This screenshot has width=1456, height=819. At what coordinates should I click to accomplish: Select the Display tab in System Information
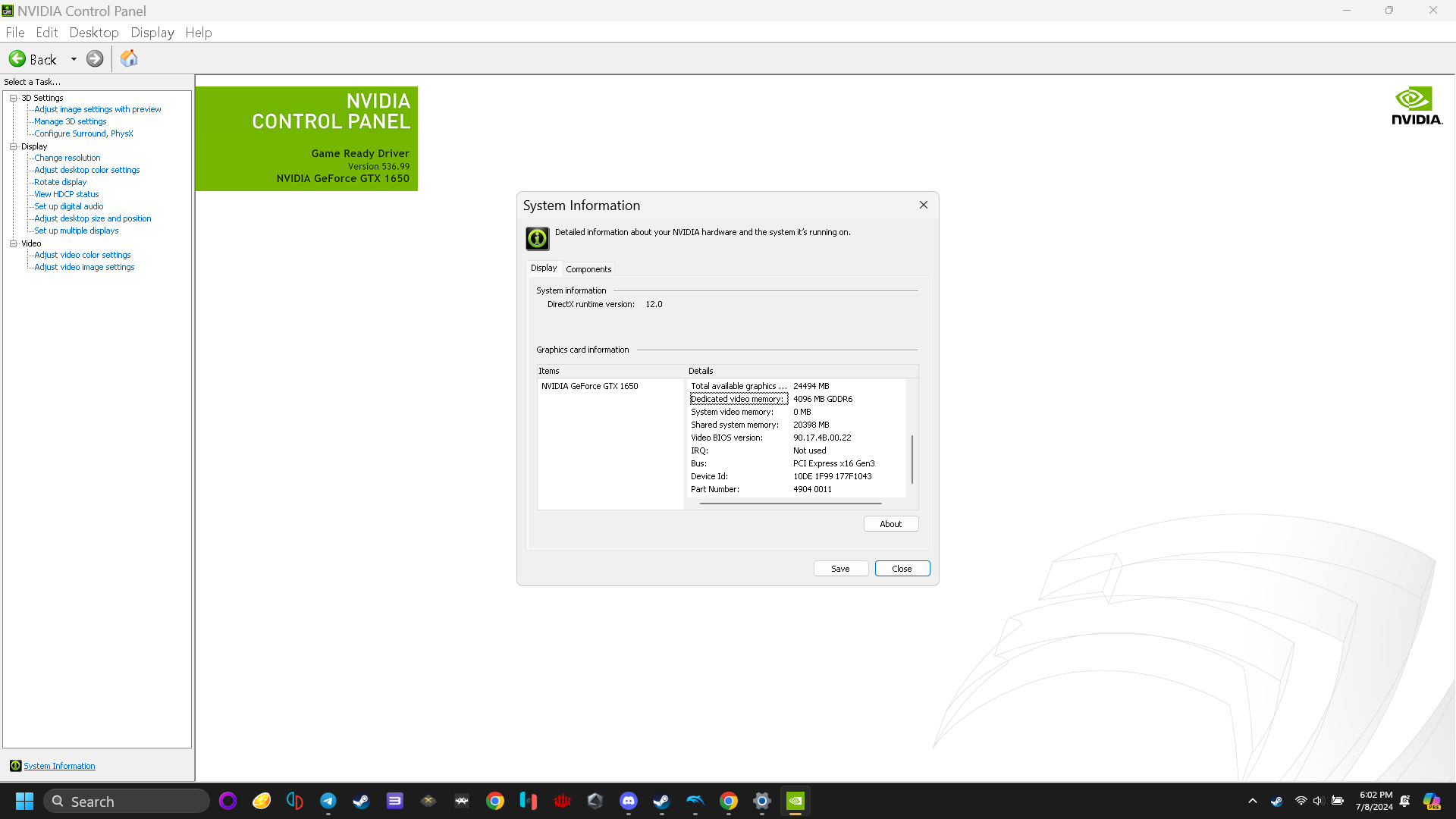click(x=544, y=268)
